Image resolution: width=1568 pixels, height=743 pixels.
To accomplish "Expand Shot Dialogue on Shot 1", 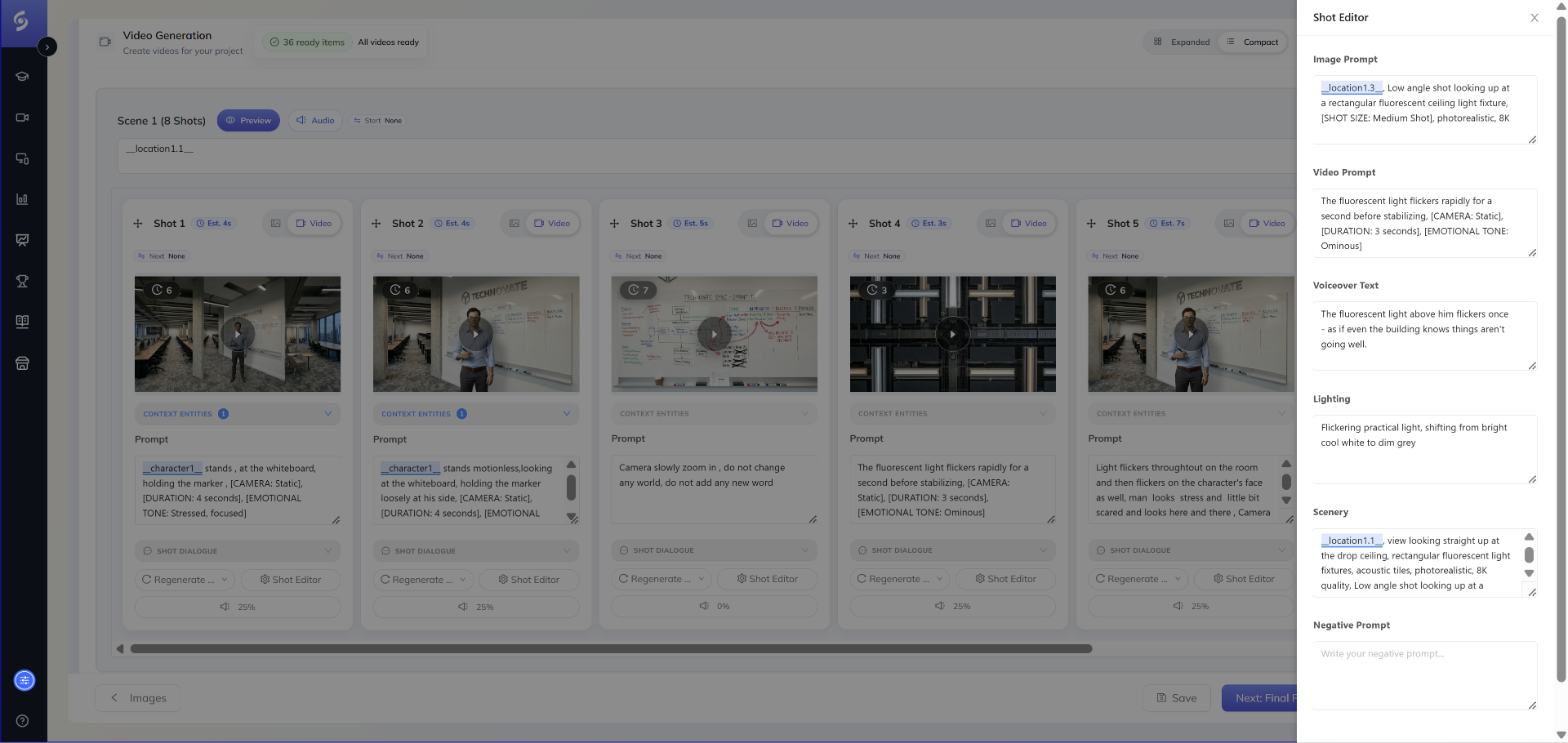I will [238, 551].
